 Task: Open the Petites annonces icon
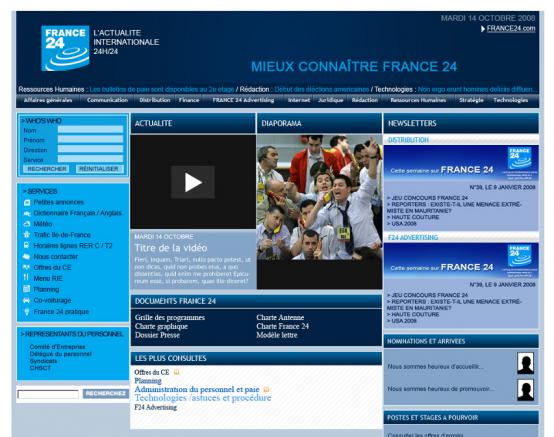27,202
